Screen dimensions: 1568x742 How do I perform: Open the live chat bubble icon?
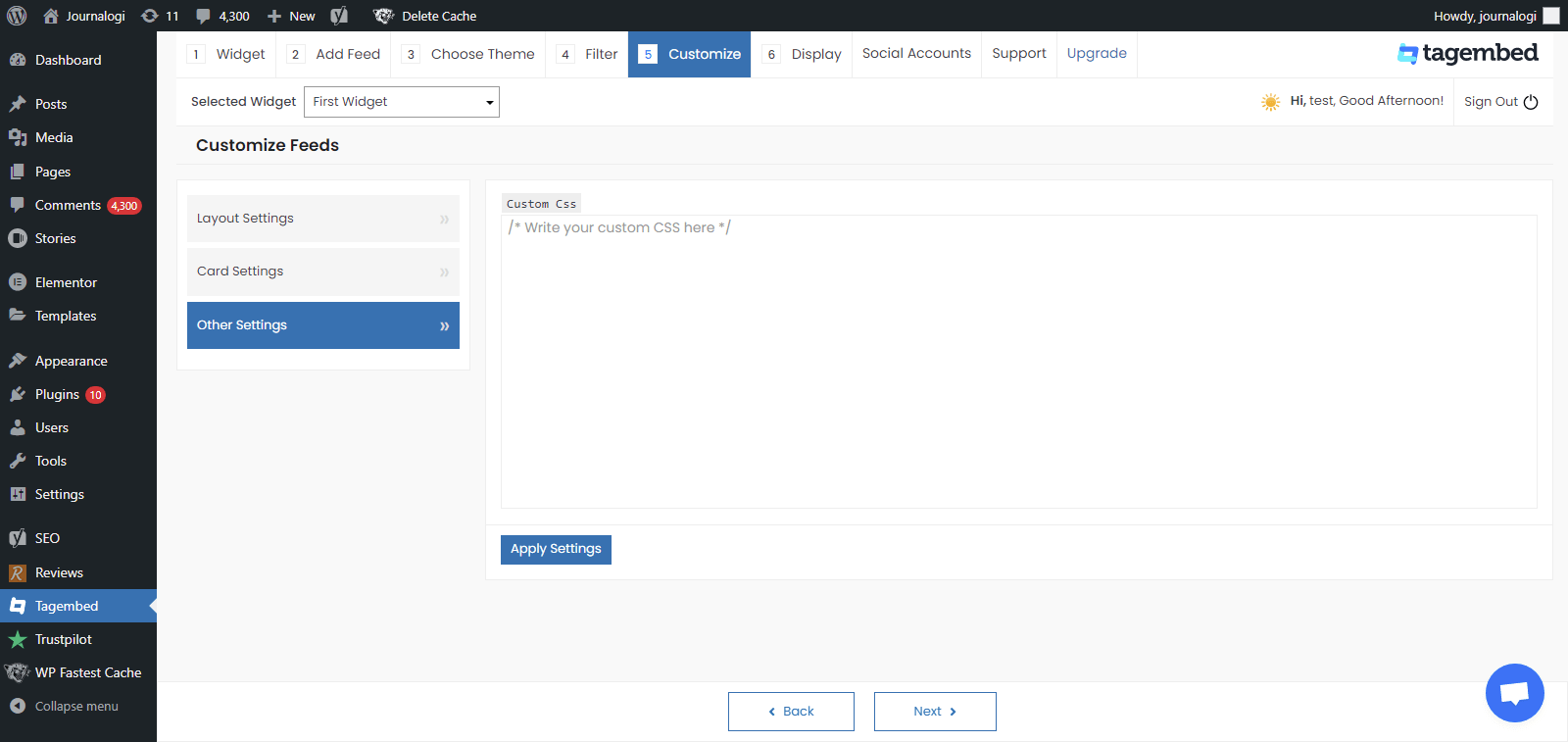(1514, 693)
